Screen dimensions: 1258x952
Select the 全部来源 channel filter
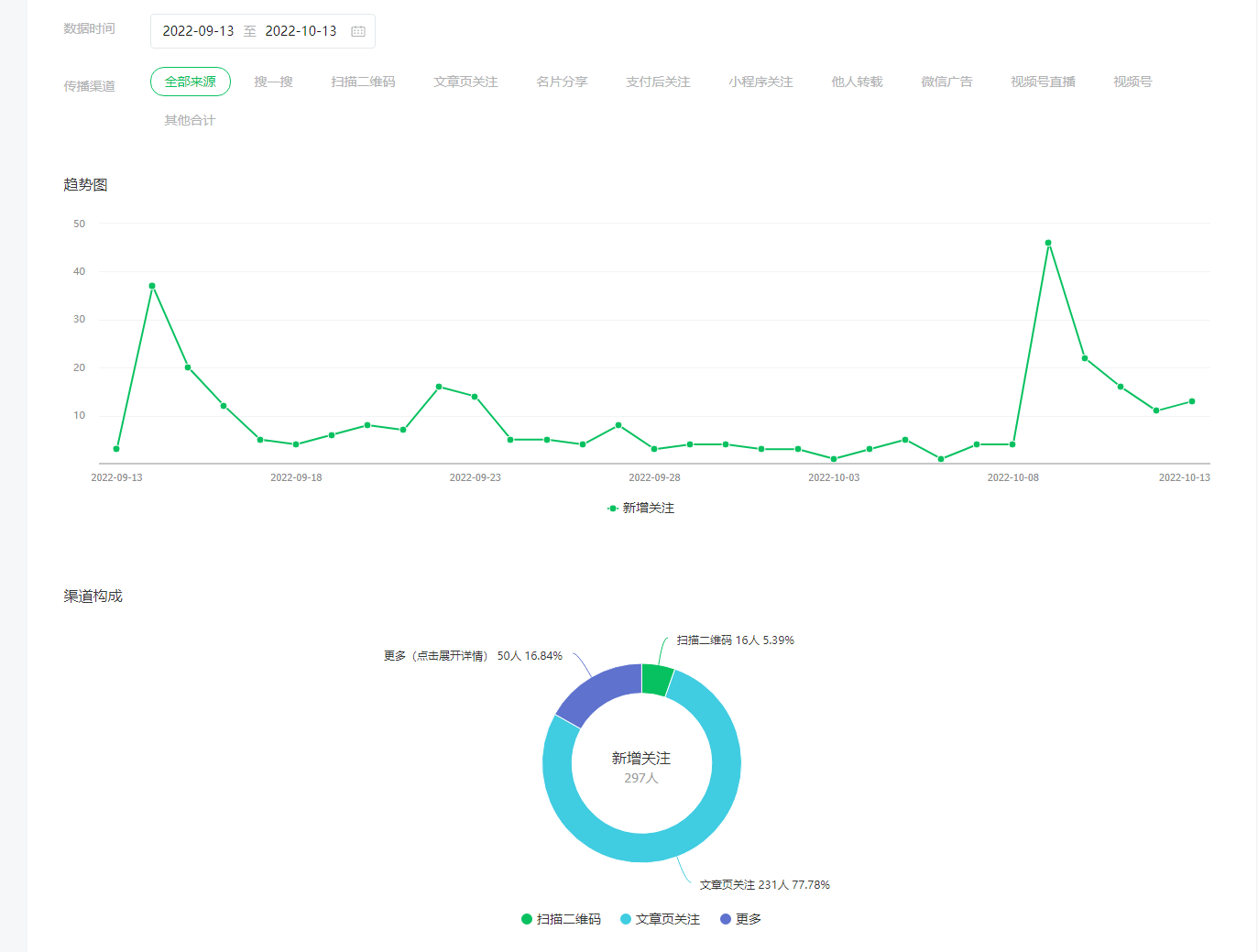191,82
